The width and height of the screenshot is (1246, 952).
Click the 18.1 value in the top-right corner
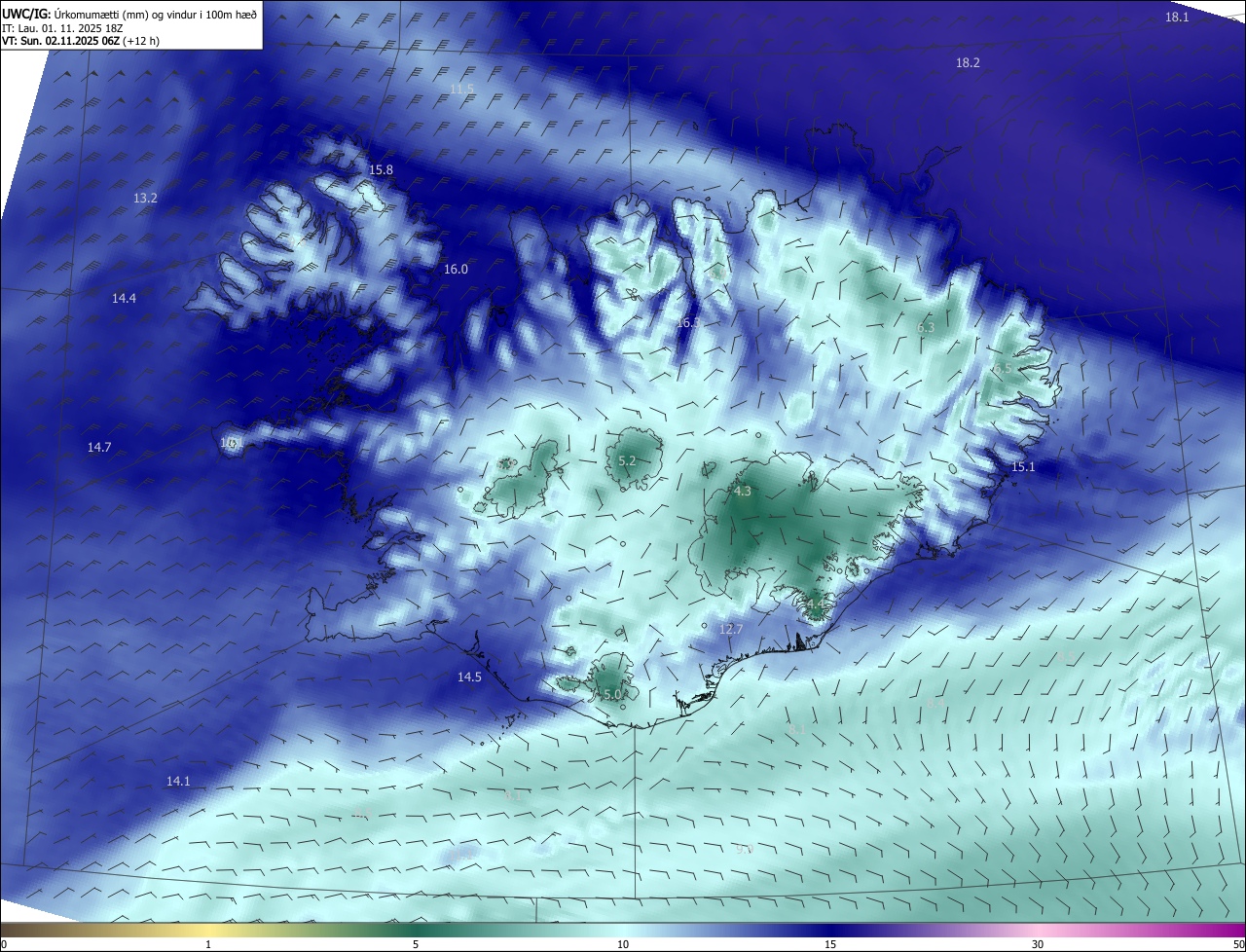(x=1177, y=18)
